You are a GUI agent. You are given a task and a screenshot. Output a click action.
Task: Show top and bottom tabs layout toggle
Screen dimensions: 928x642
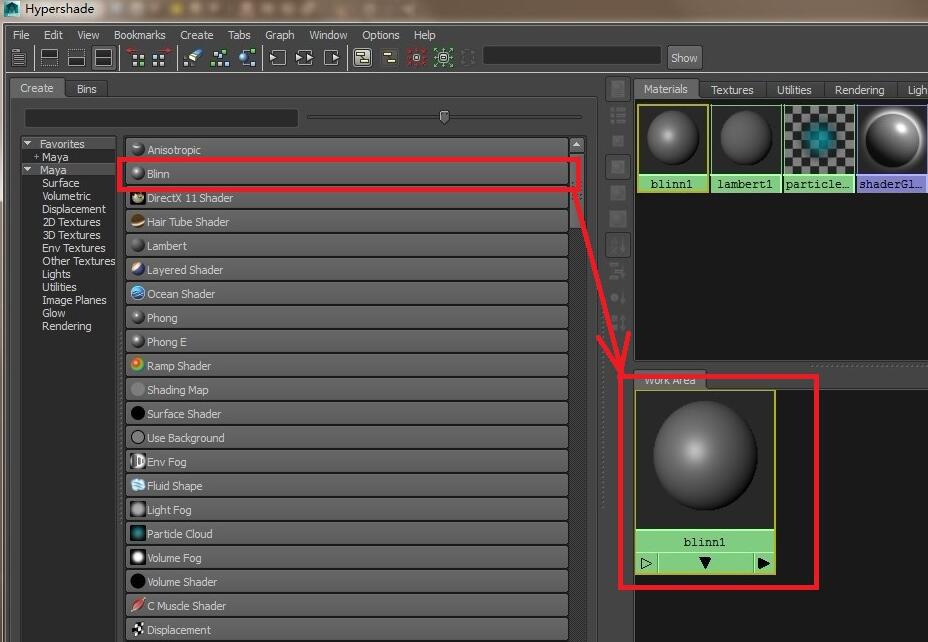pyautogui.click(x=103, y=58)
